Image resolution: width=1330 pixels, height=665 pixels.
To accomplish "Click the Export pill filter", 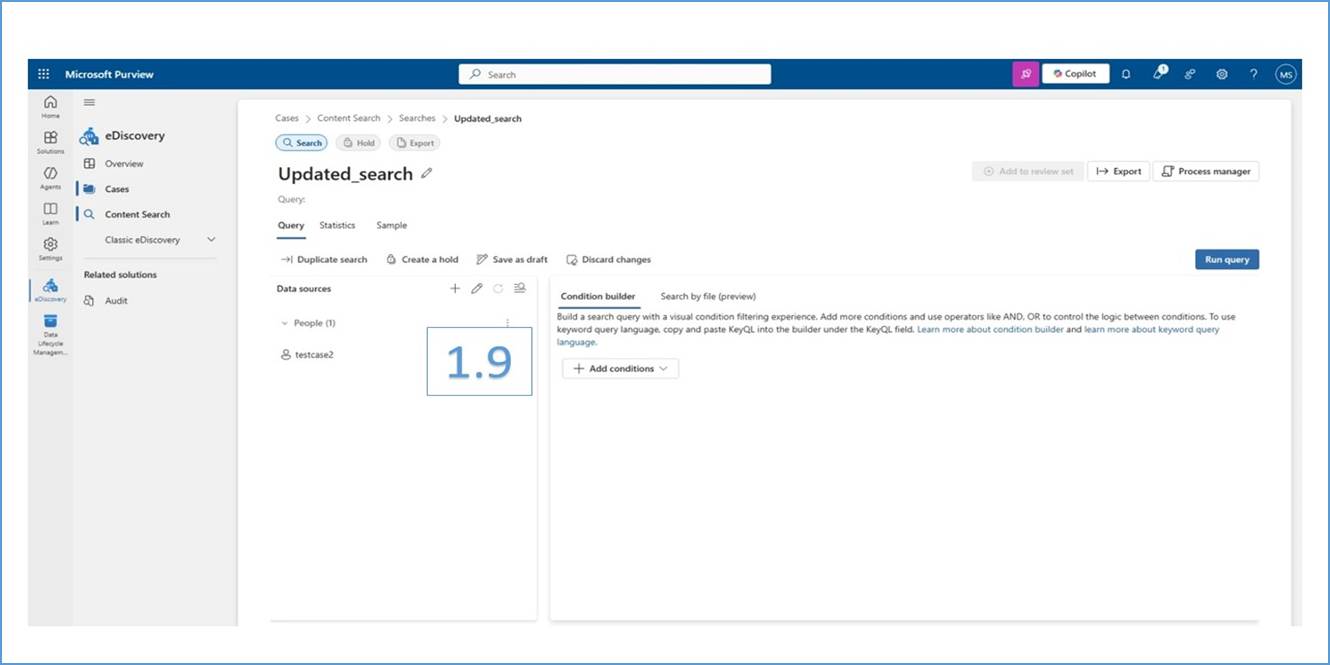I will click(x=415, y=143).
